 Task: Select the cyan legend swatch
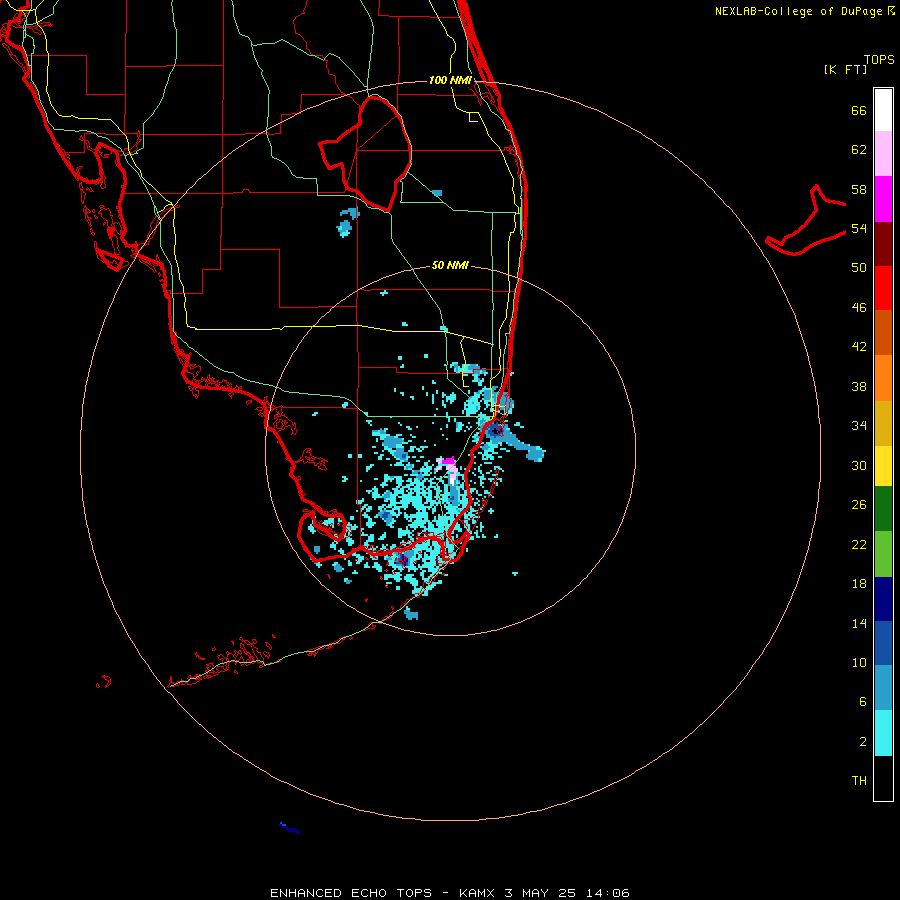pyautogui.click(x=883, y=733)
